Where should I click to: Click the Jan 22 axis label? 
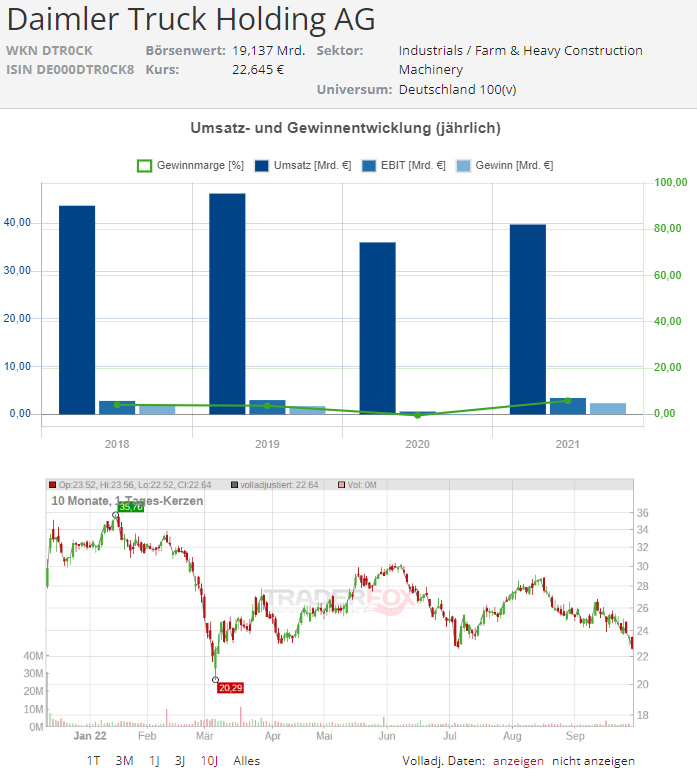point(90,736)
